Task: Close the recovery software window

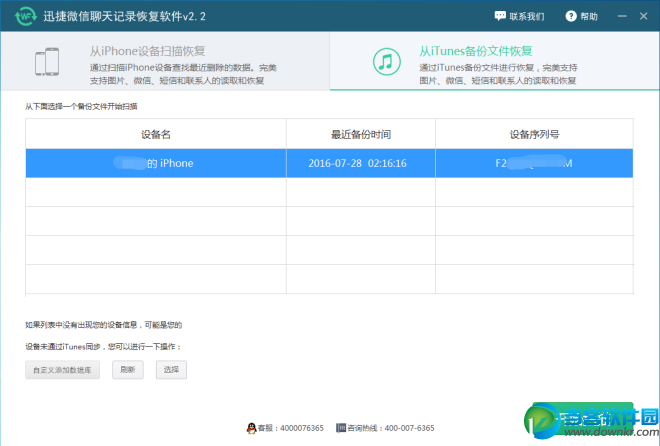Action: 644,16
